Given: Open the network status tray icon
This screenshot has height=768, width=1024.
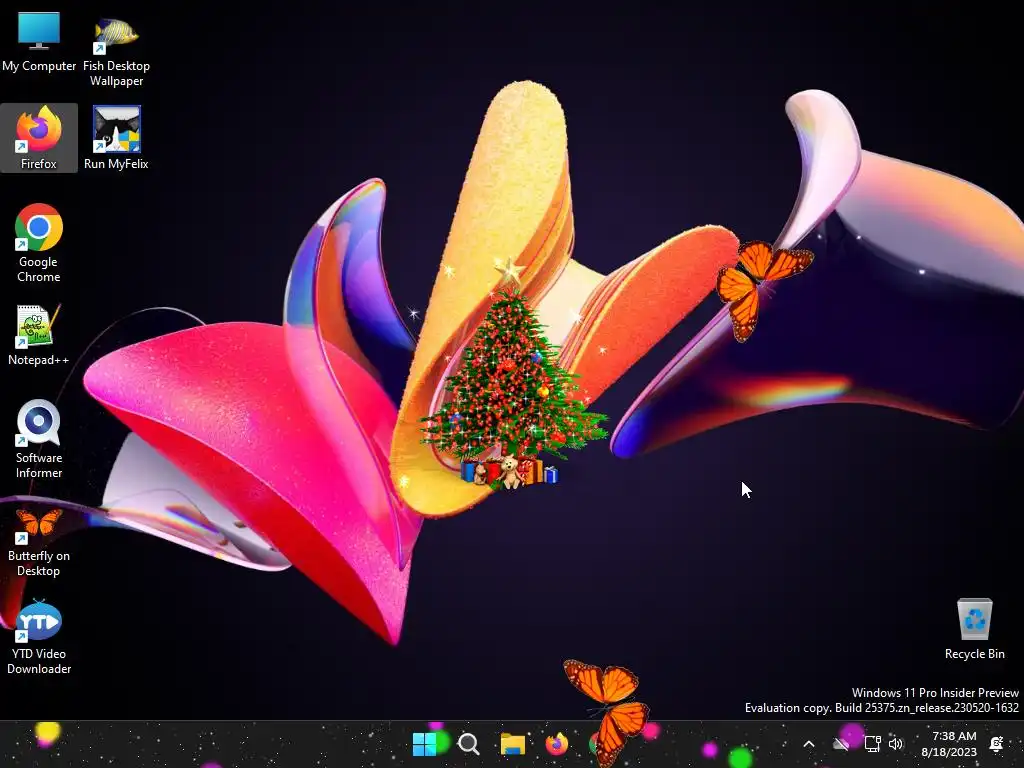Looking at the screenshot, I should pyautogui.click(x=872, y=744).
